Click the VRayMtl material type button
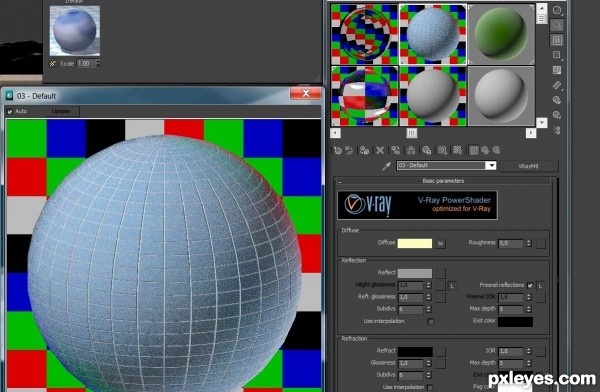600x392 pixels. pyautogui.click(x=529, y=166)
